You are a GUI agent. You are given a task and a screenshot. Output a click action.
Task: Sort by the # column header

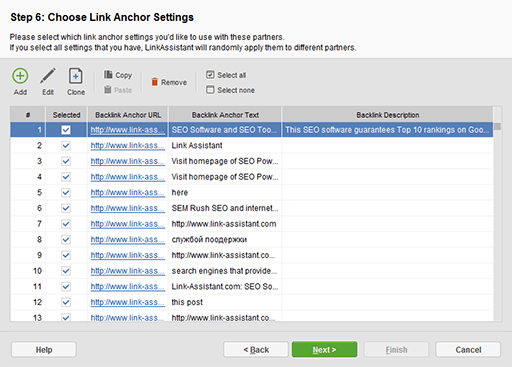click(x=28, y=115)
